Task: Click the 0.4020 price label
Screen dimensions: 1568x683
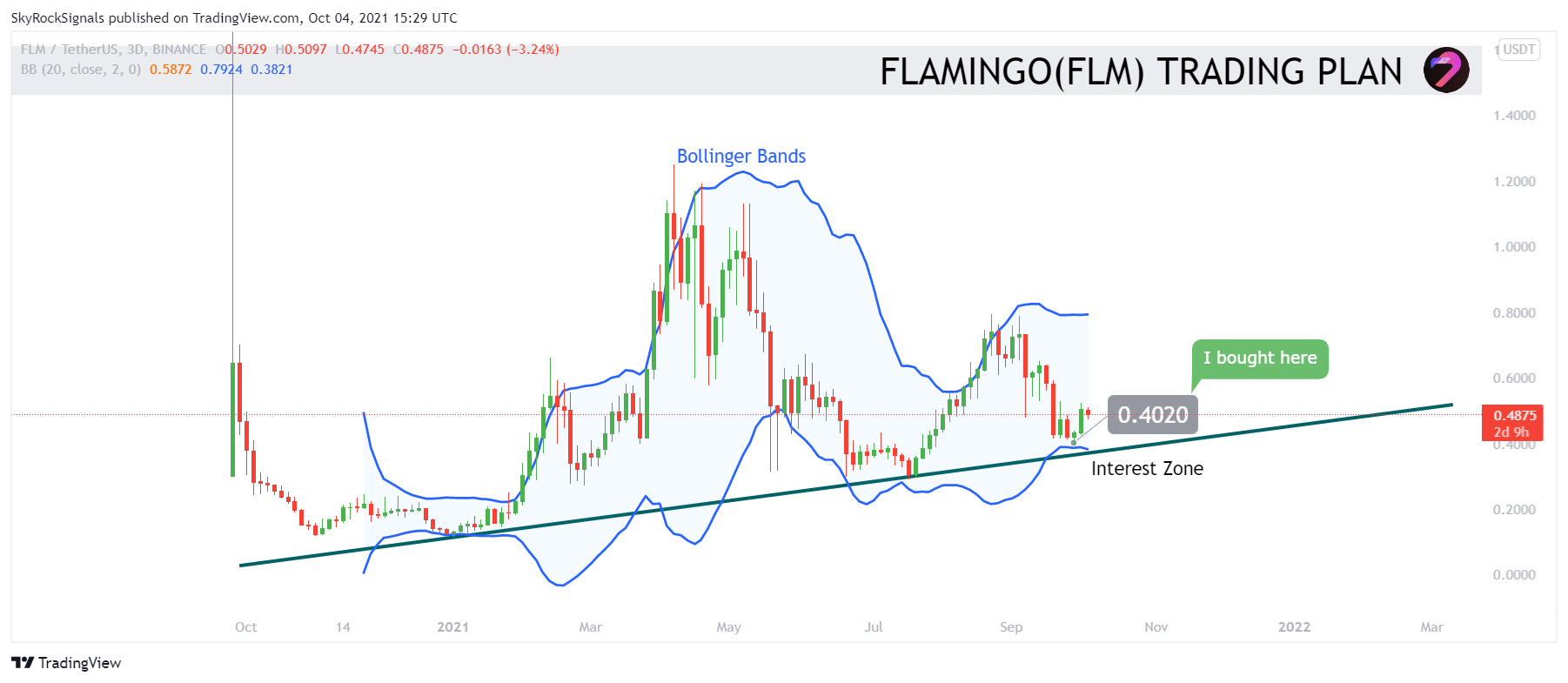Action: (1153, 415)
